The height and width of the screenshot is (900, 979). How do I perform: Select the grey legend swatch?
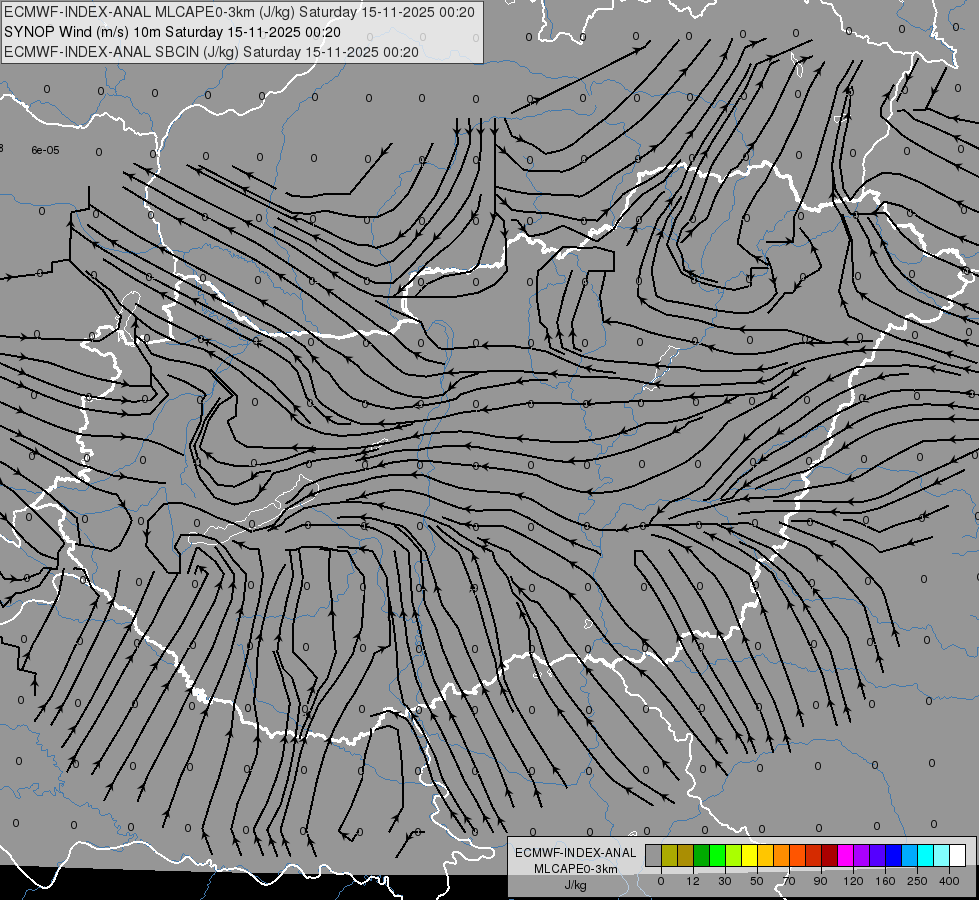click(653, 855)
